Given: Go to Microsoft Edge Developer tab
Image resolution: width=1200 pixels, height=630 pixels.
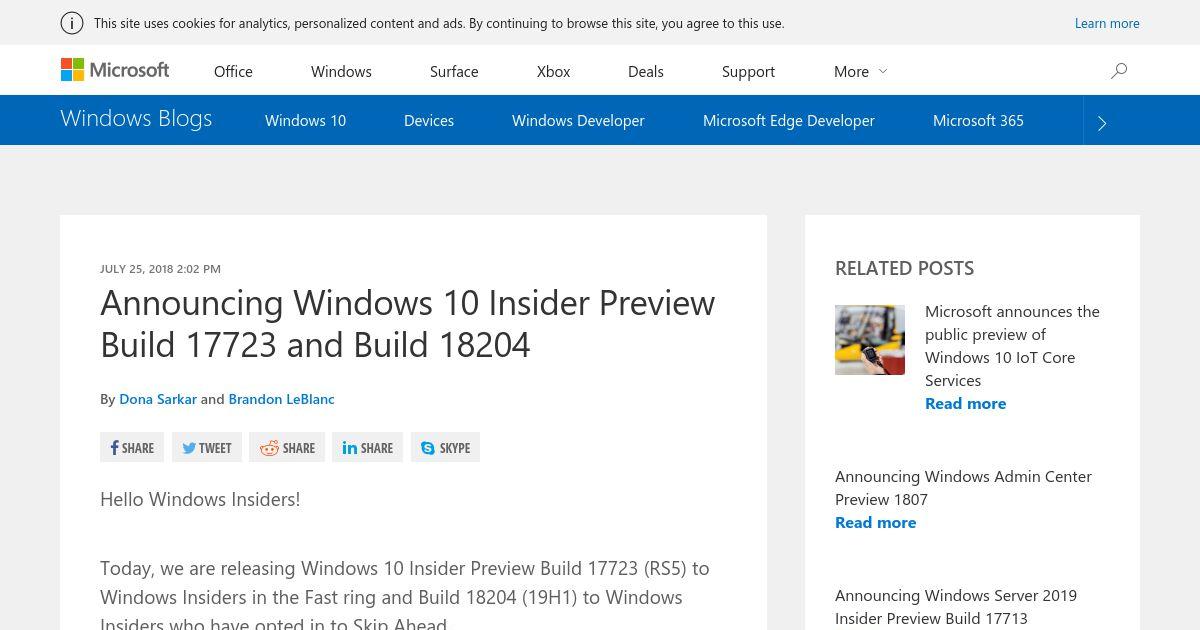Looking at the screenshot, I should [789, 120].
